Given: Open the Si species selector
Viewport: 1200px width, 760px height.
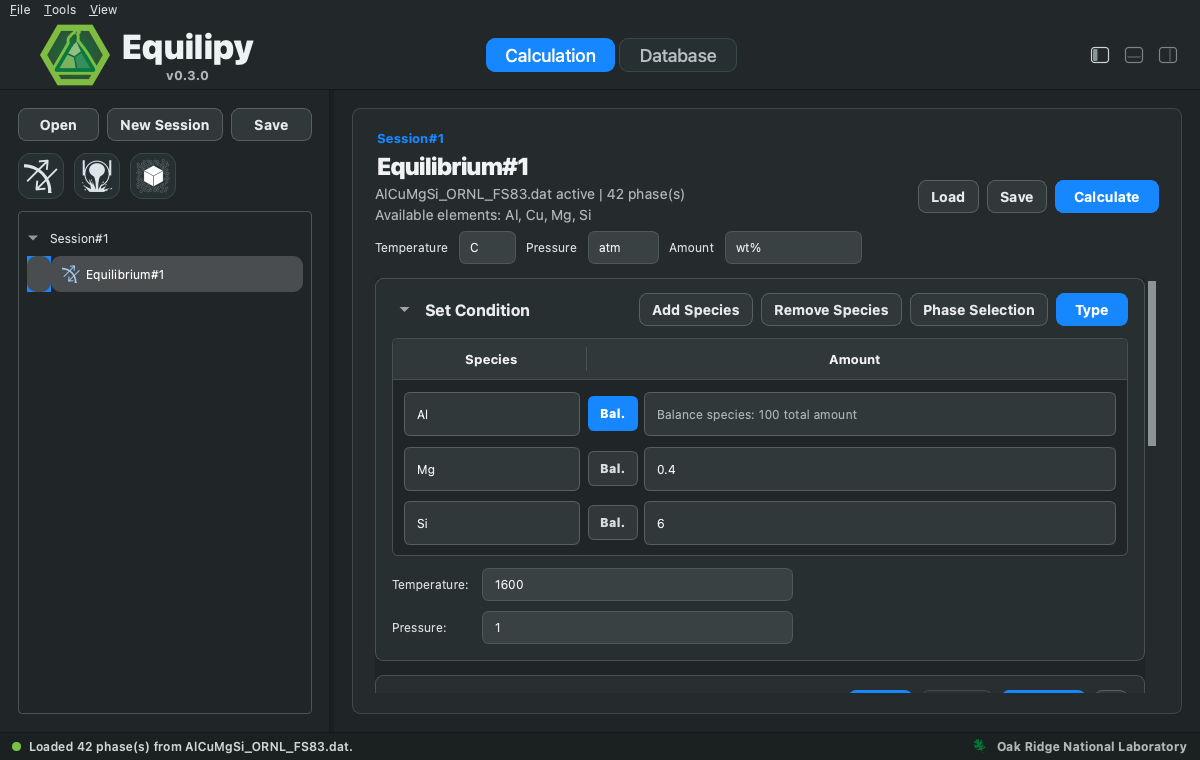Looking at the screenshot, I should pyautogui.click(x=492, y=522).
